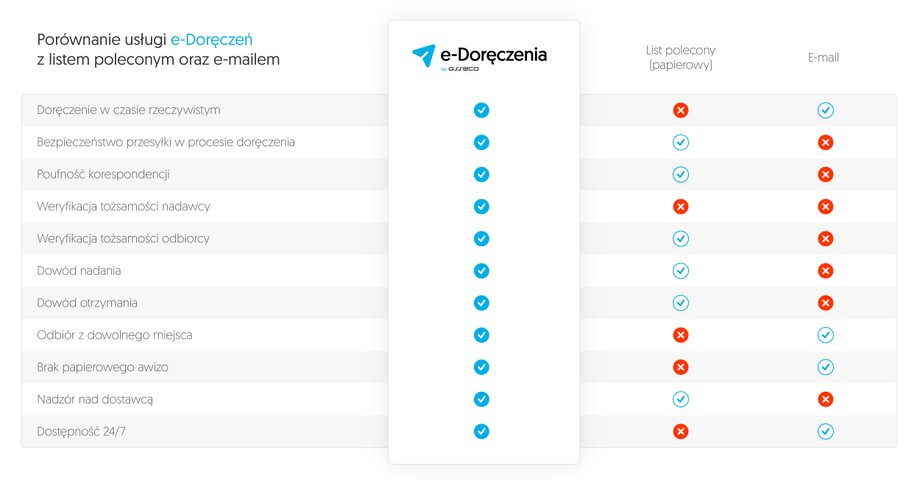Screen dimensions: 920x480
Task: Click the e-Doręczenia paper plane logo
Action: [424, 56]
